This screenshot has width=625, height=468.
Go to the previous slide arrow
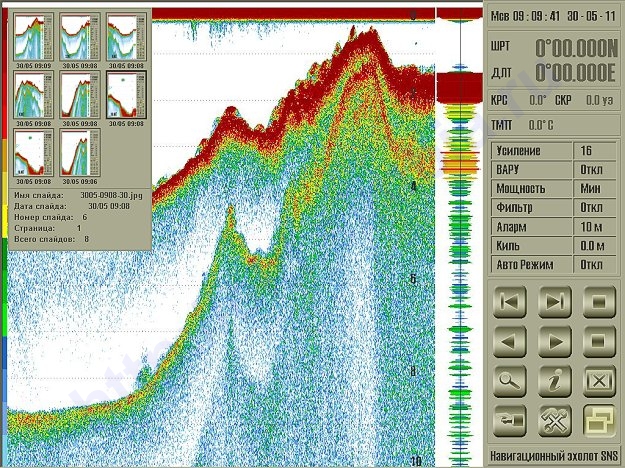(511, 340)
